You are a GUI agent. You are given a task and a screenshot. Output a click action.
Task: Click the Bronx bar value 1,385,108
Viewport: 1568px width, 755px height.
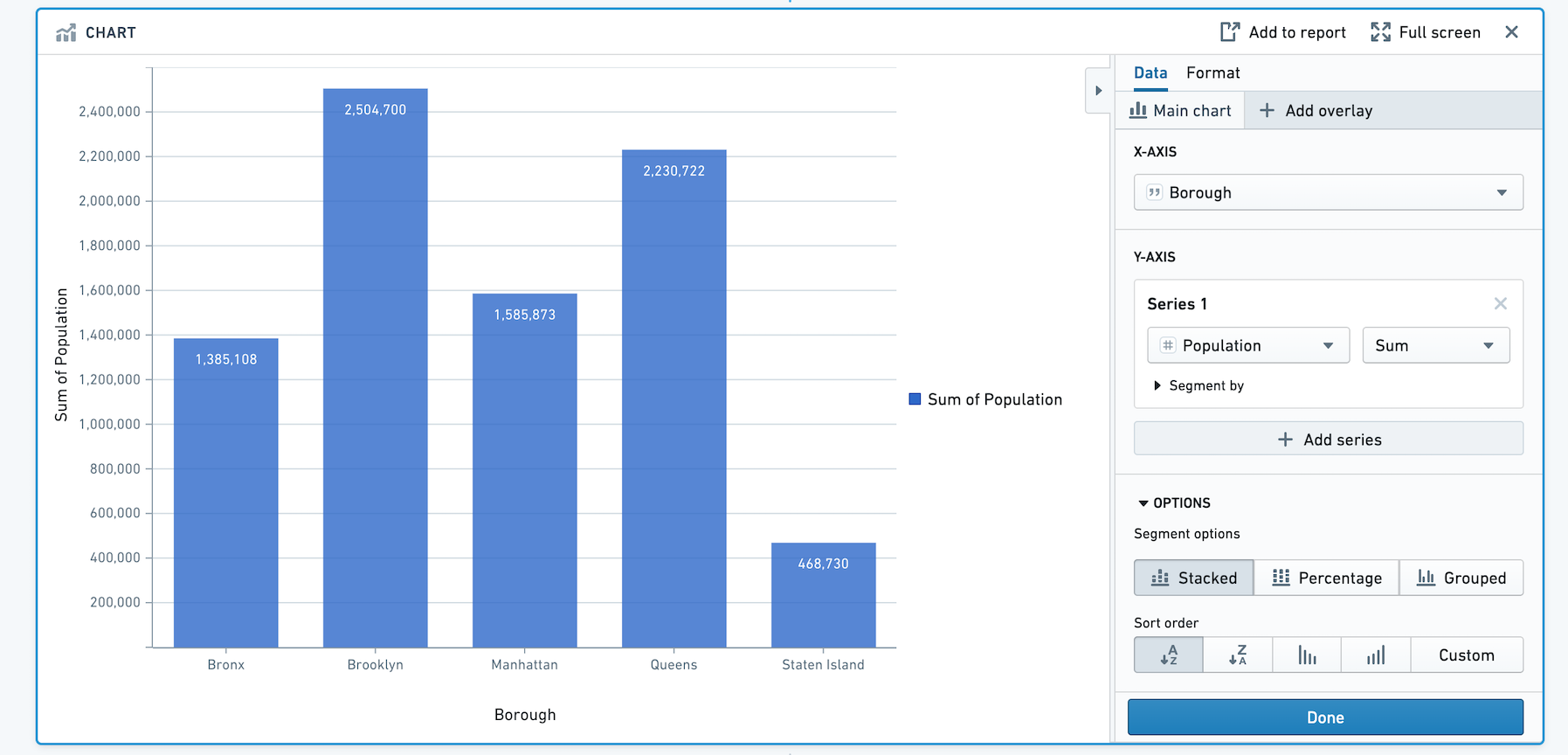(x=226, y=359)
